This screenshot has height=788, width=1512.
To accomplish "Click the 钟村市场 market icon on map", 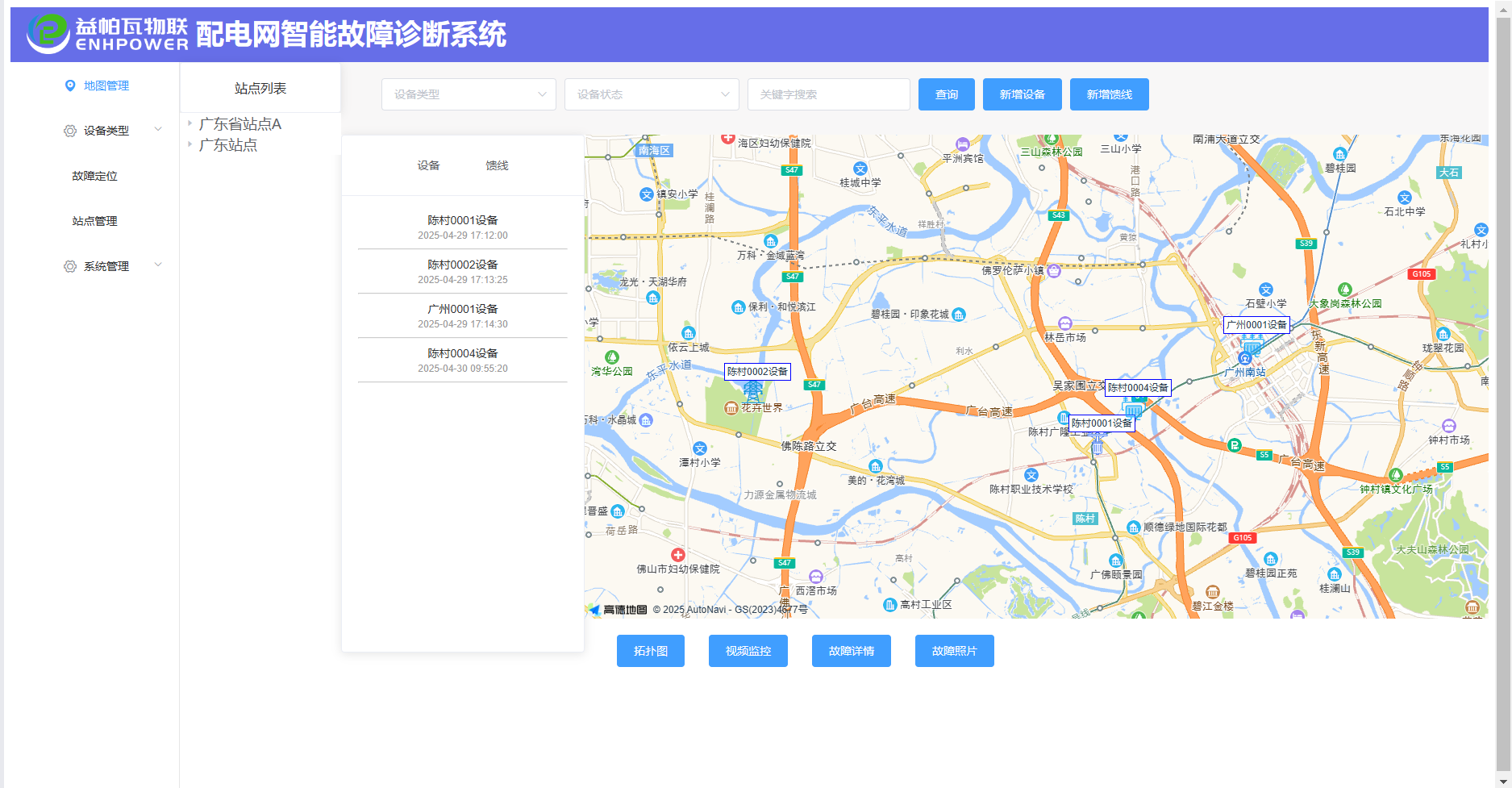I will click(1449, 426).
